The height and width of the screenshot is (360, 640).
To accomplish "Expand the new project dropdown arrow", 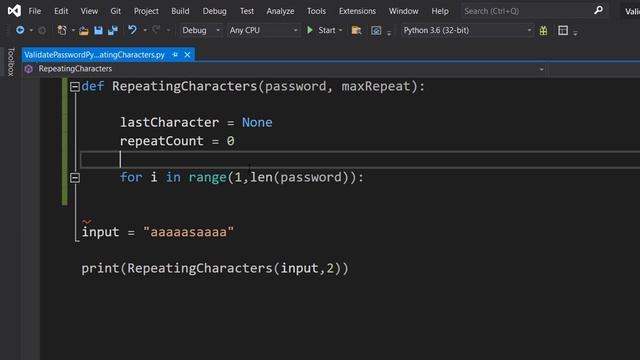I will tap(73, 31).
